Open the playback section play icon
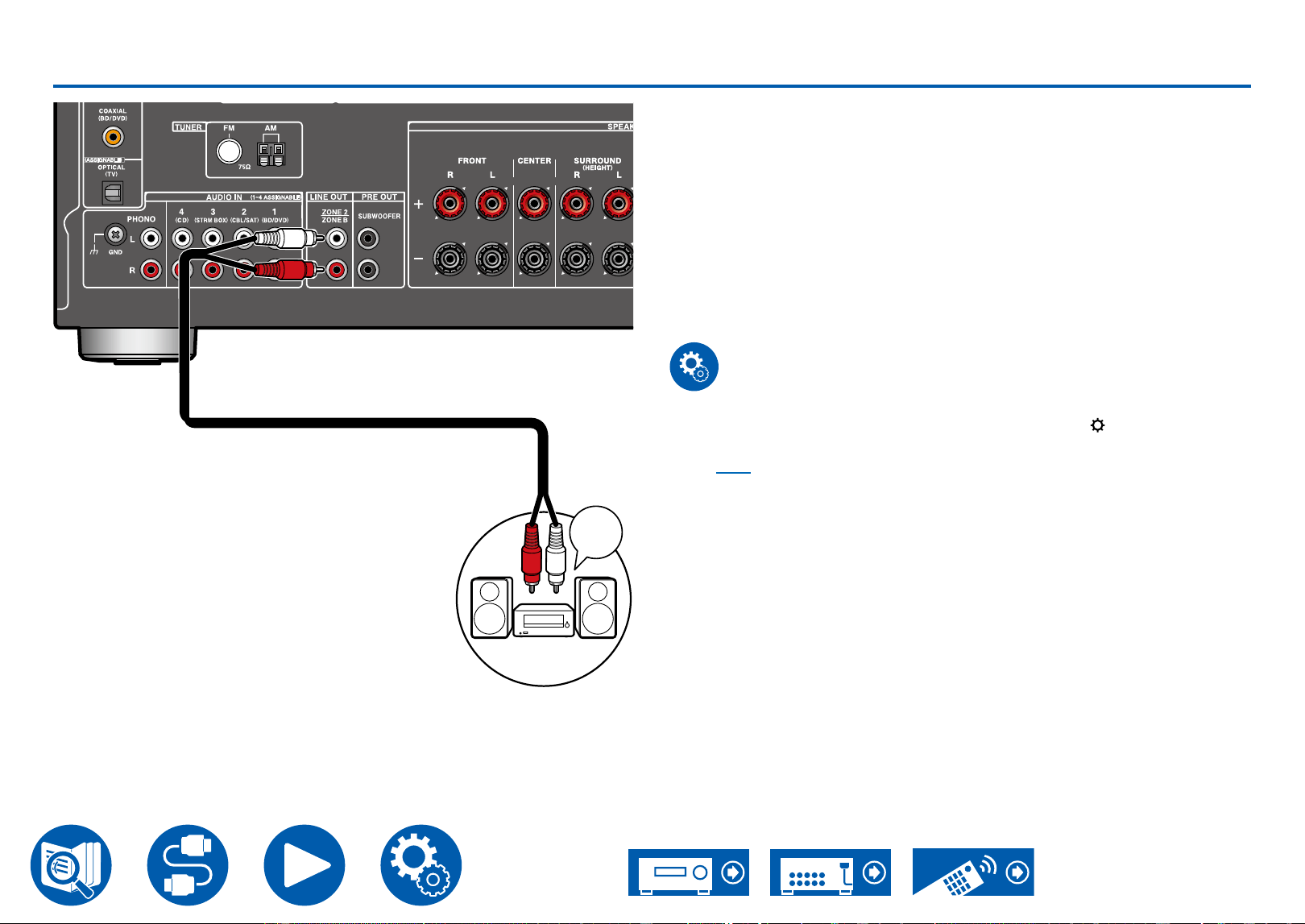Screen dimensions: 1305x924 [304, 864]
